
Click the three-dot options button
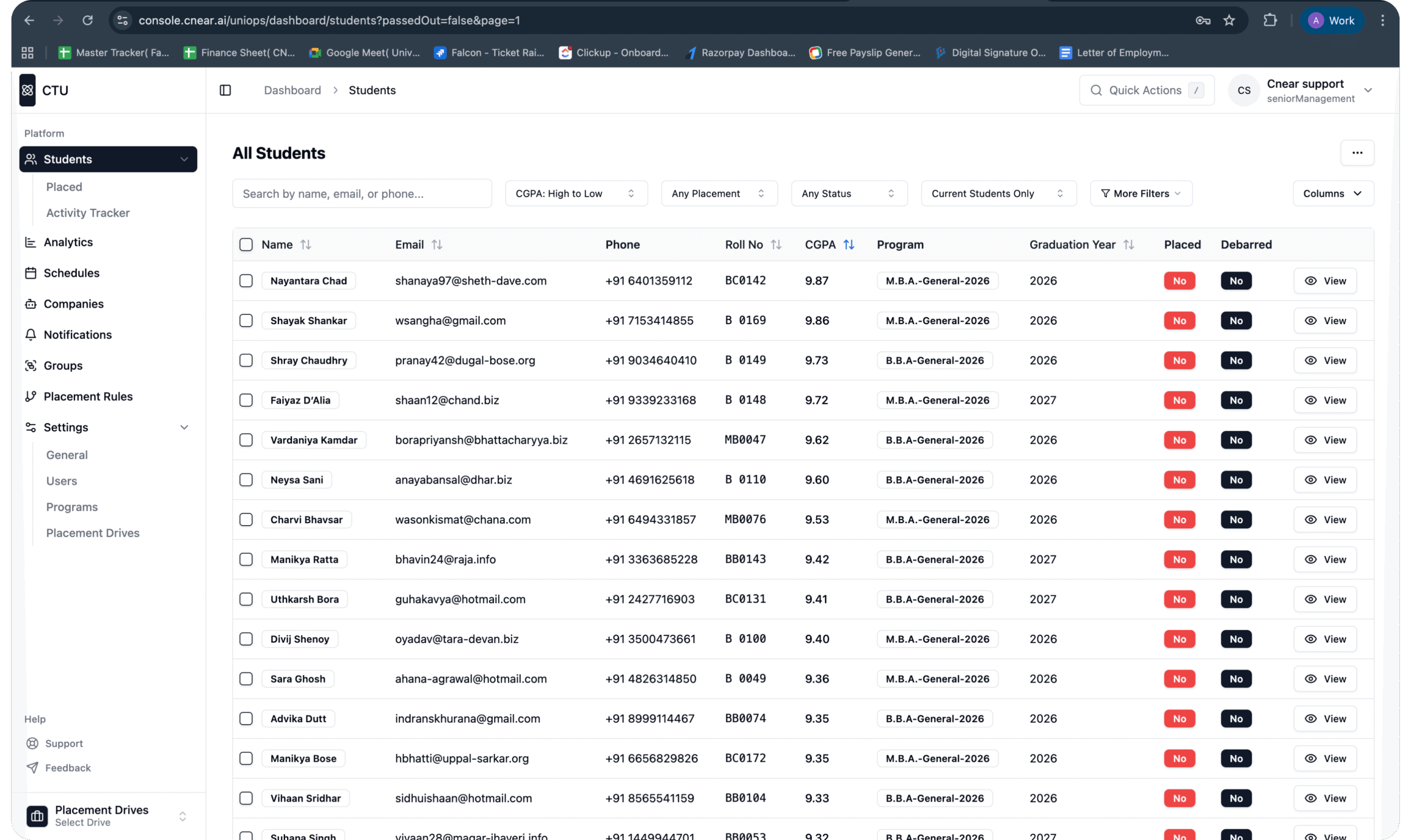point(1356,153)
